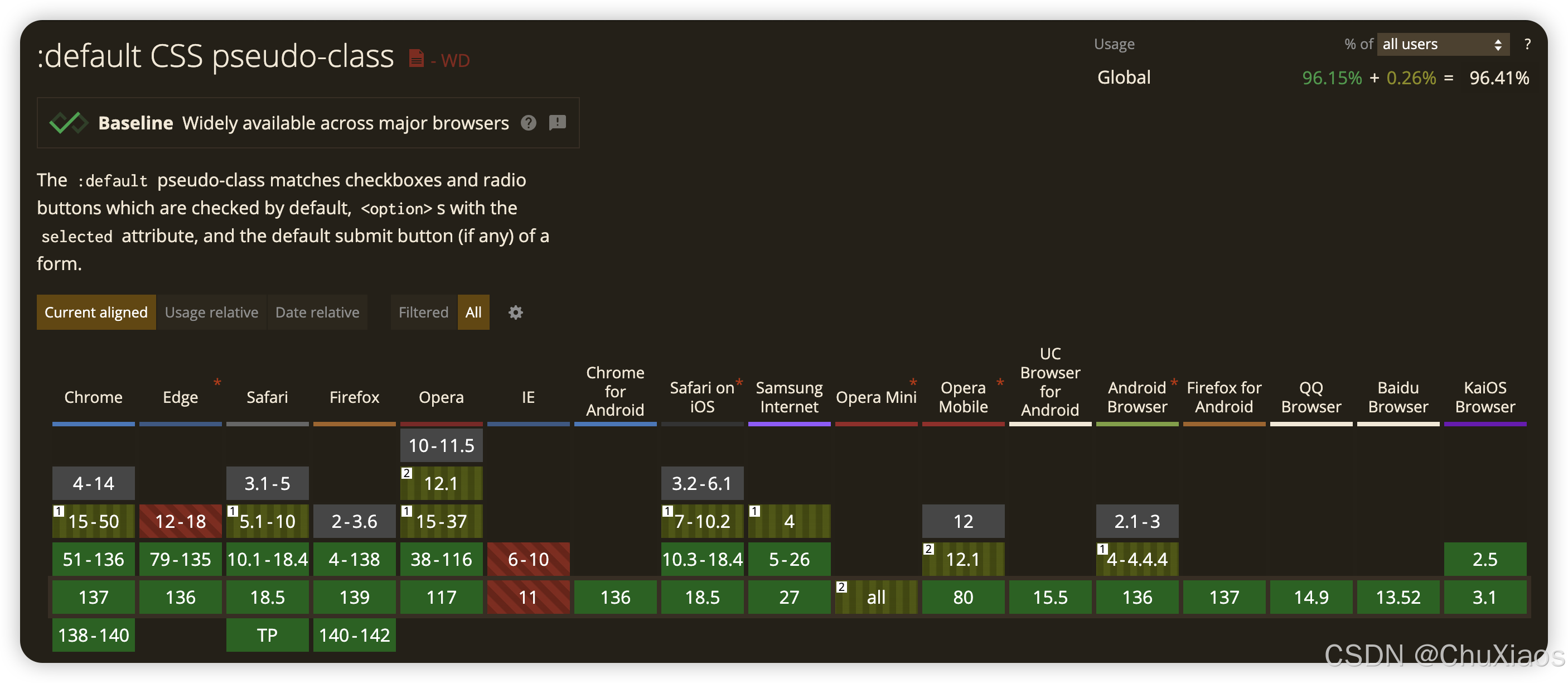Expand Chrome 15-50 version cell details
The width and height of the screenshot is (1568, 683).
93,522
